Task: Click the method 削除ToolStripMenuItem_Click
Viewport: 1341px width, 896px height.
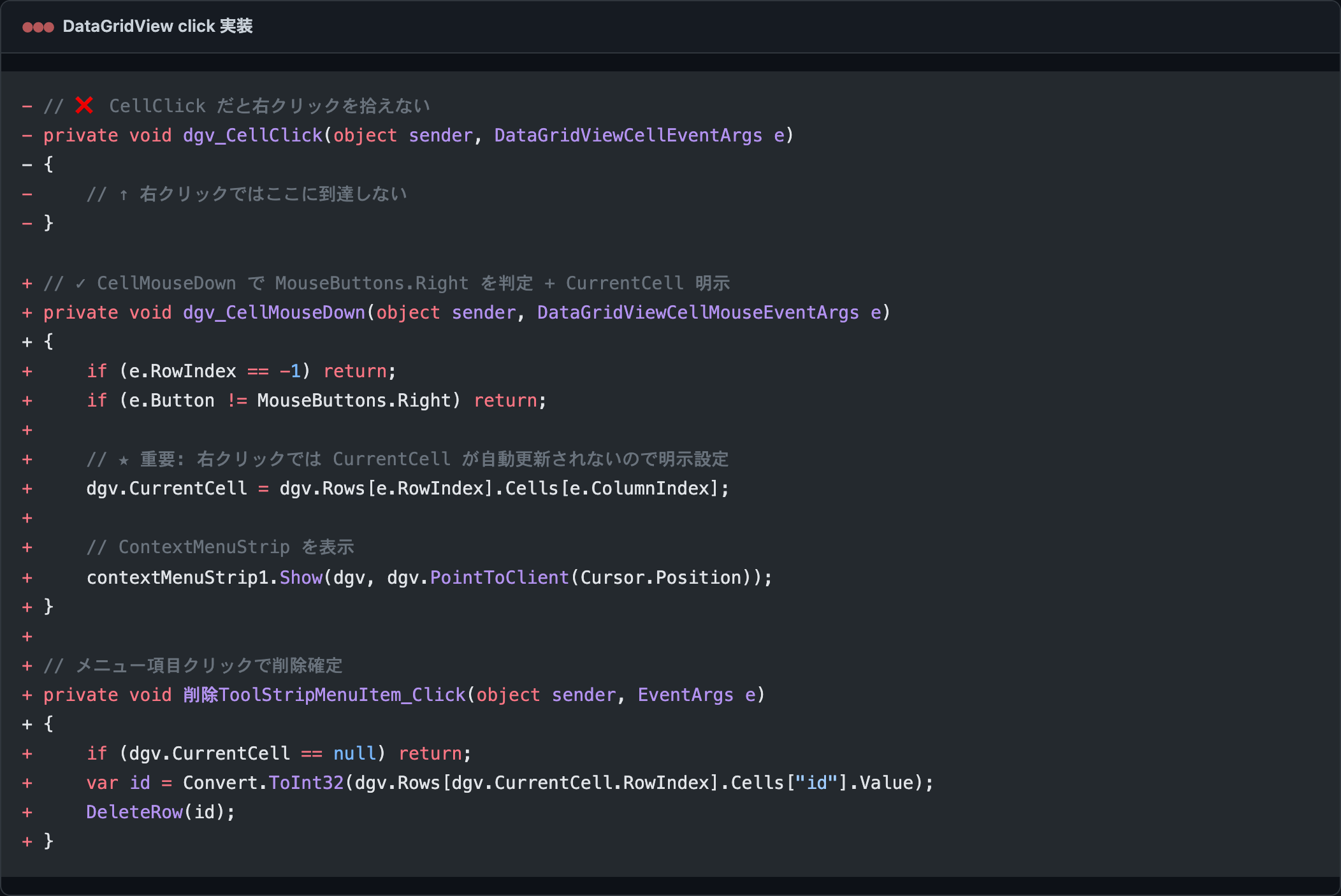Action: 324,695
